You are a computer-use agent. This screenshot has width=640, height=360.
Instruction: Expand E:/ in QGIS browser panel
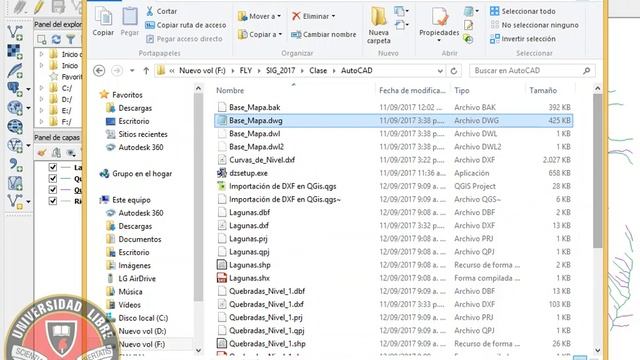point(41,111)
